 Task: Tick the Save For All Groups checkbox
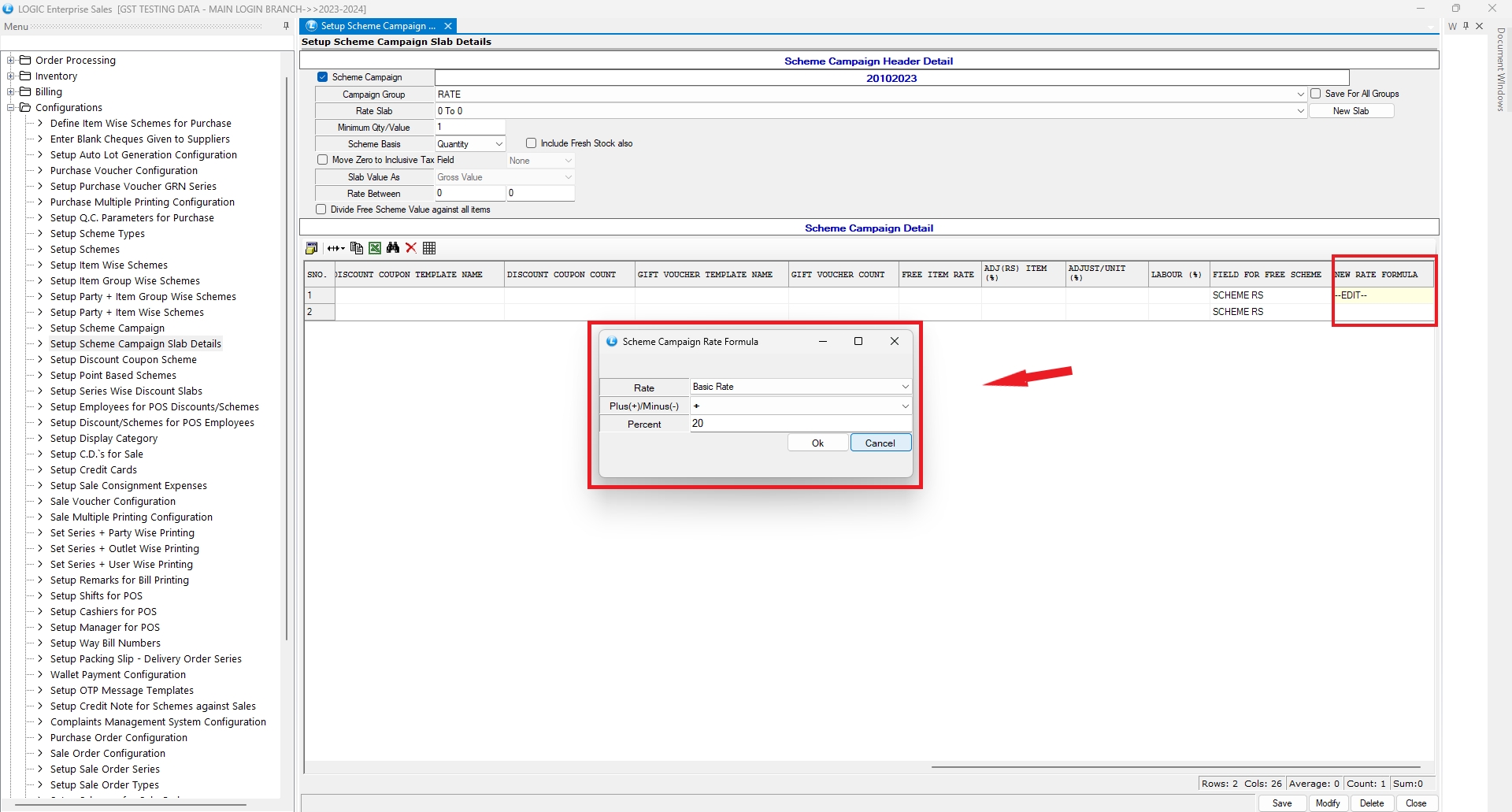click(1315, 94)
